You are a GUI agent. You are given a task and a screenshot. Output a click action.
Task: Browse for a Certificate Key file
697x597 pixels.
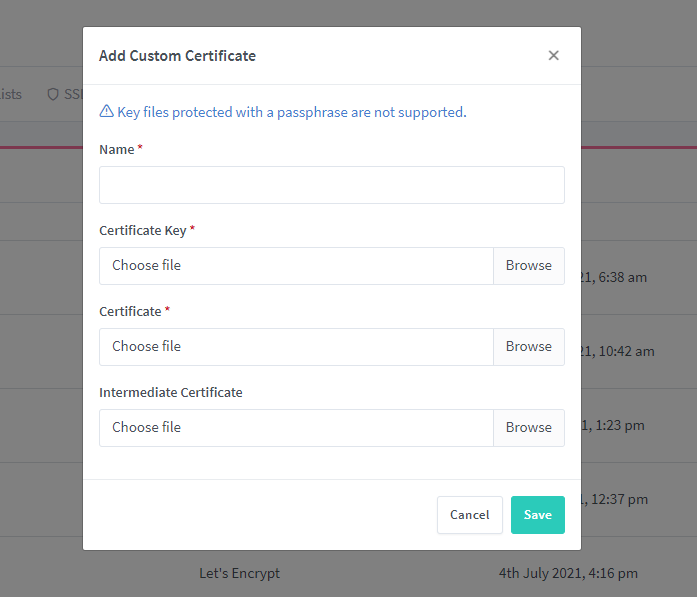pos(529,266)
